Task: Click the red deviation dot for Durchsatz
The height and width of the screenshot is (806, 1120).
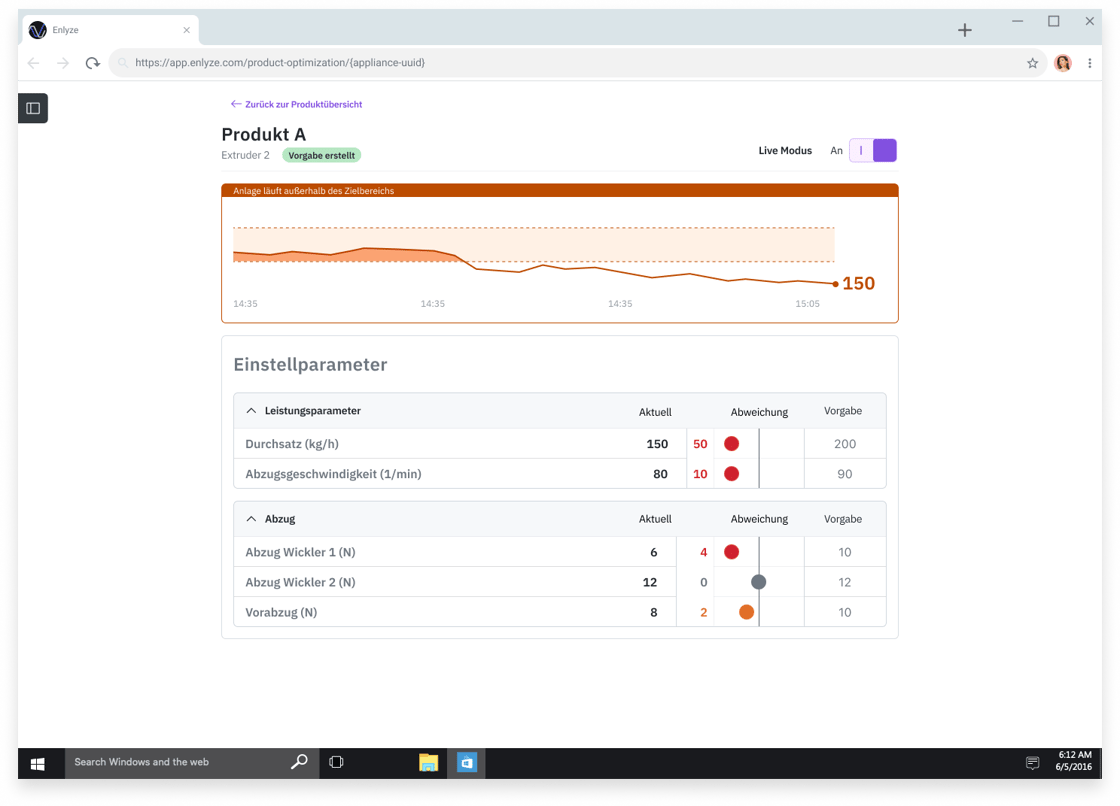Action: (x=731, y=444)
